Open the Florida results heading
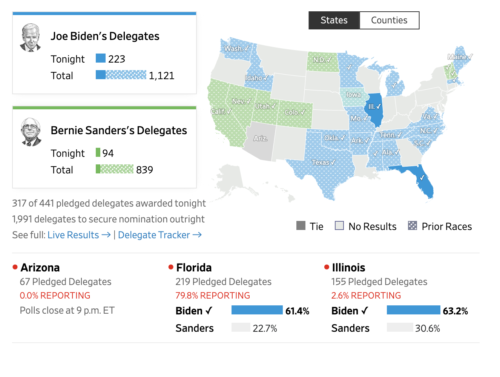Screen dimensions: 500x377 pyautogui.click(x=194, y=268)
